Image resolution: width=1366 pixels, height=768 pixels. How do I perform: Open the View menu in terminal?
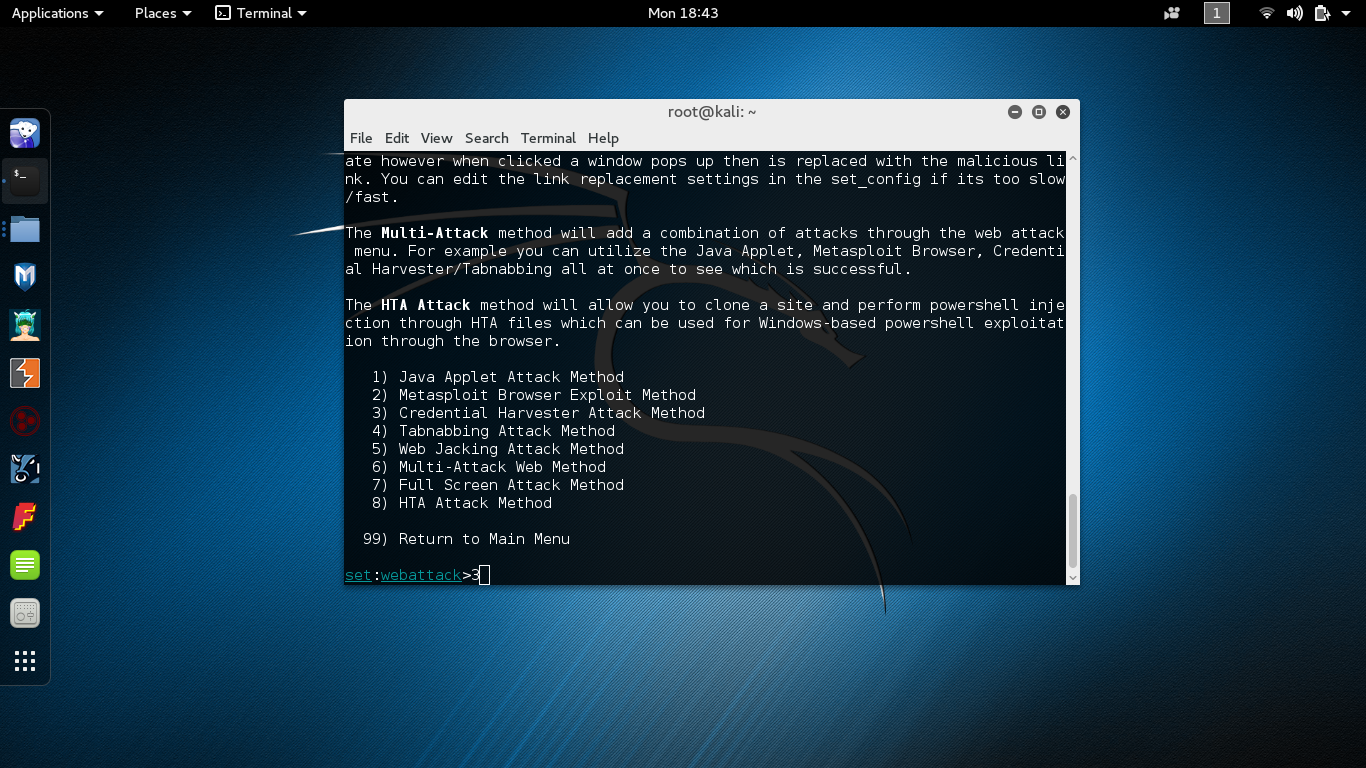436,138
